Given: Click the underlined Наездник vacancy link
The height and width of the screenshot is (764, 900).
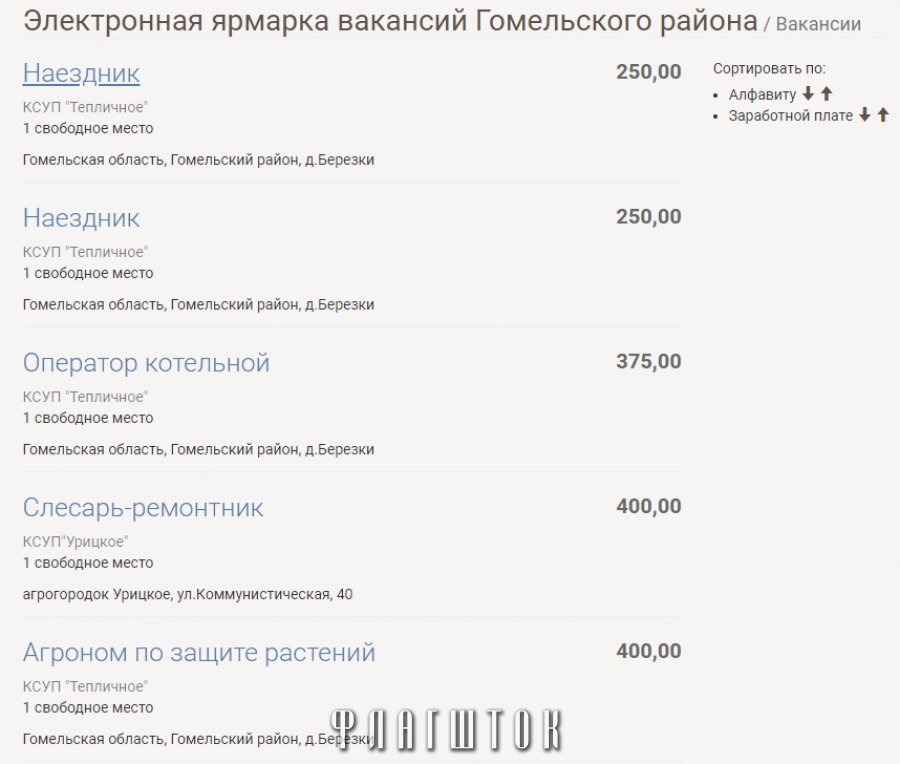Looking at the screenshot, I should pos(81,73).
